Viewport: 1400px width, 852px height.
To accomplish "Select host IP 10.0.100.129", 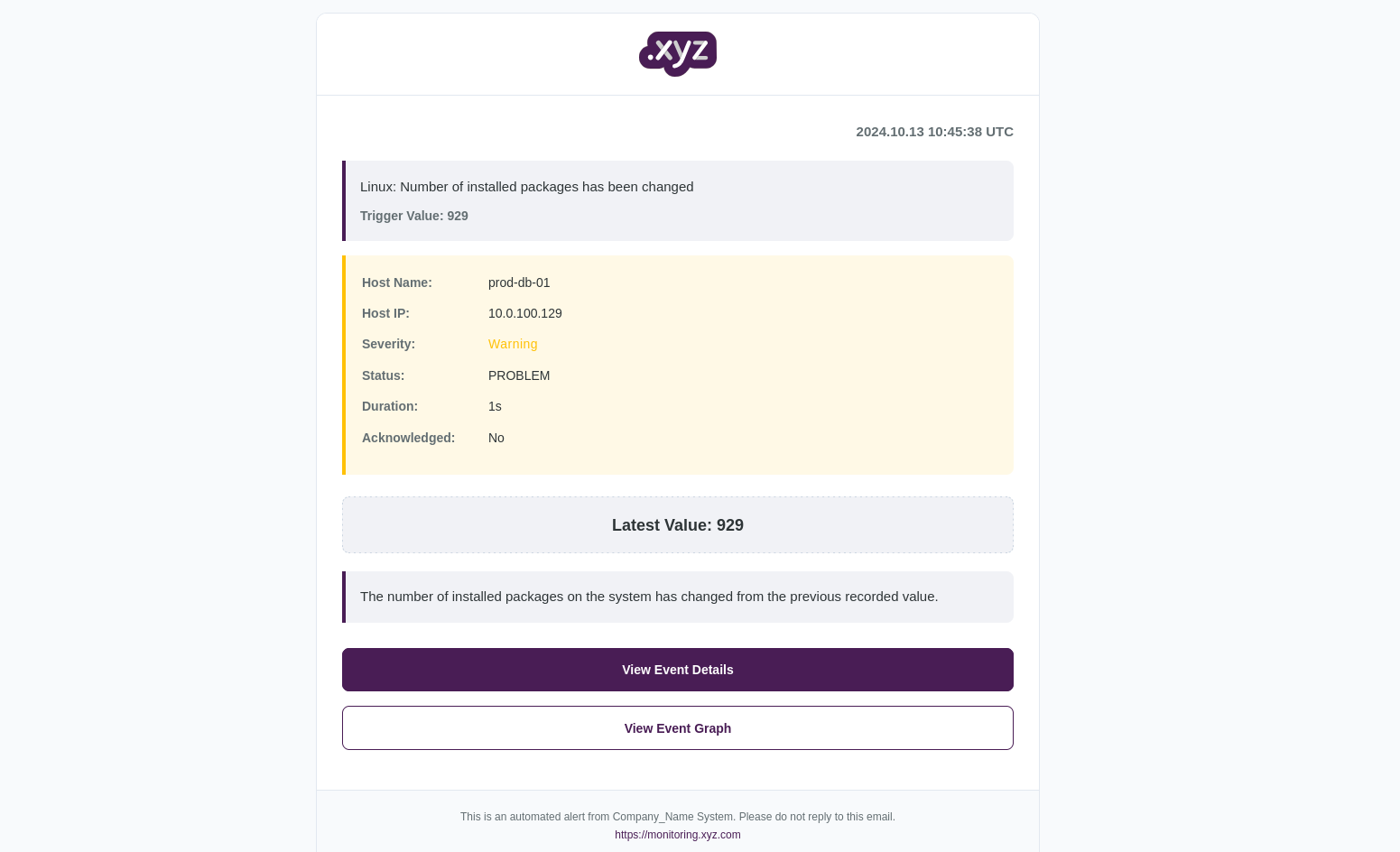I will coord(525,313).
